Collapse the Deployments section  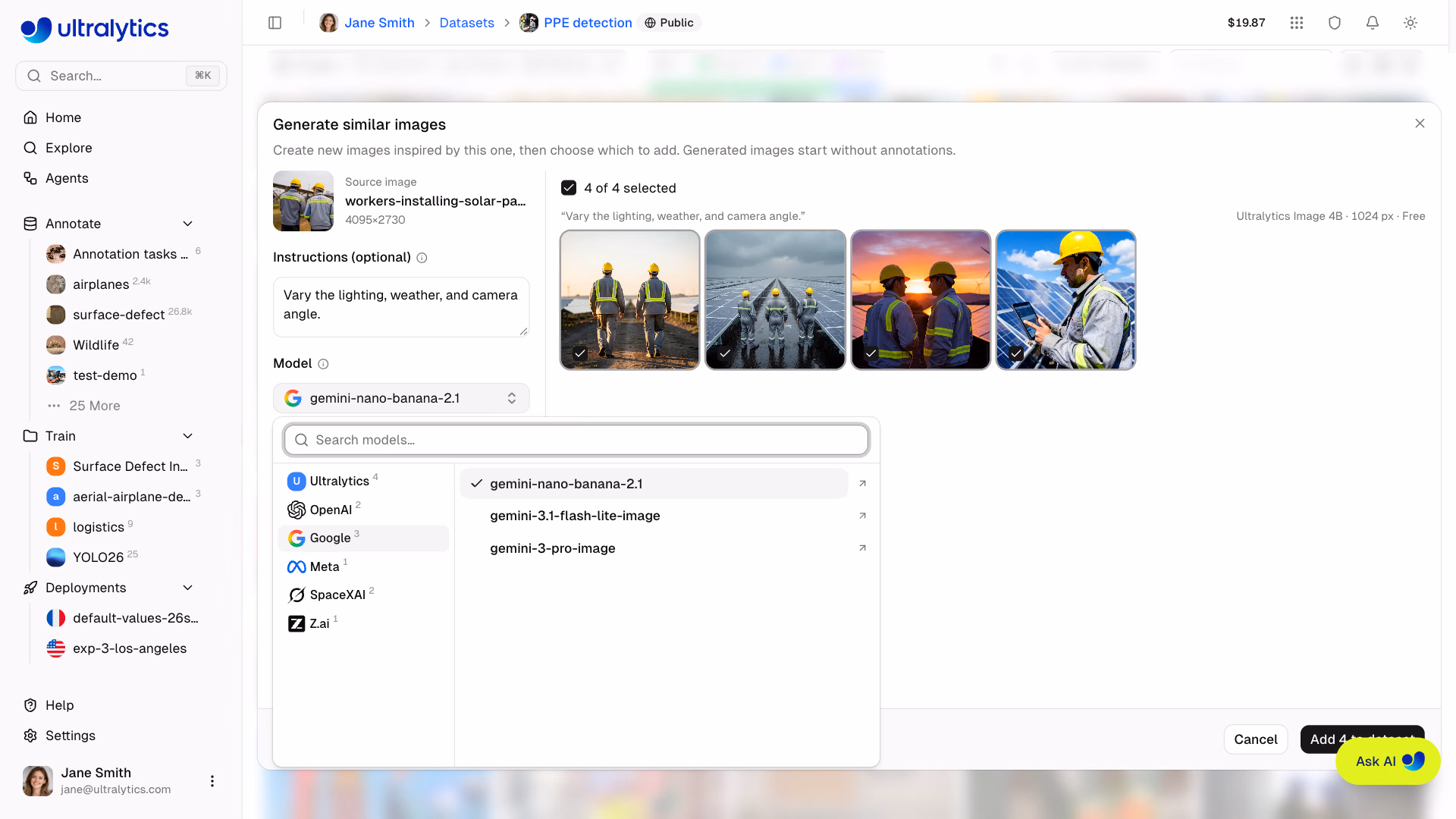click(x=188, y=588)
